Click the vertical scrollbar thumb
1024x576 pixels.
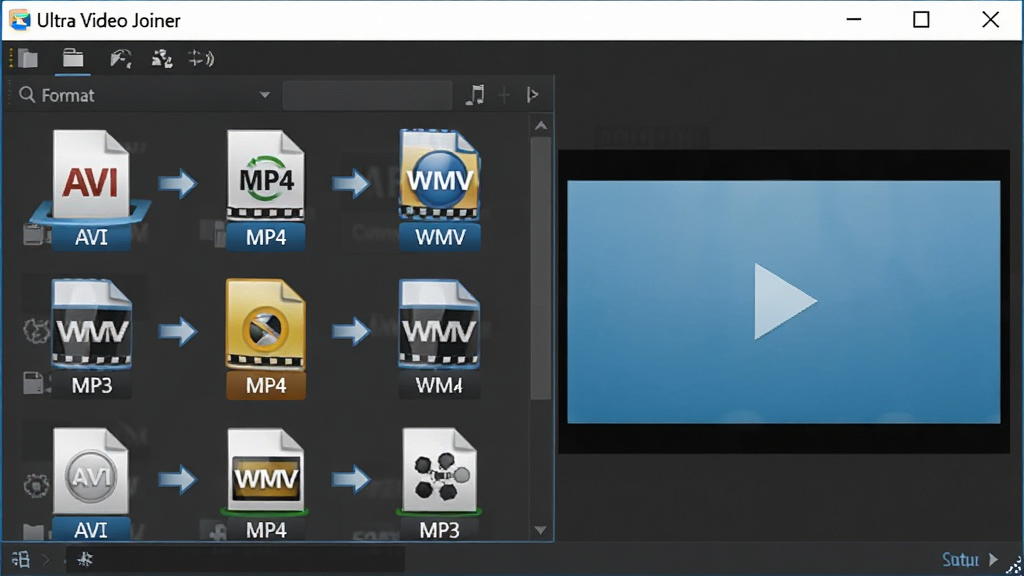(x=541, y=268)
